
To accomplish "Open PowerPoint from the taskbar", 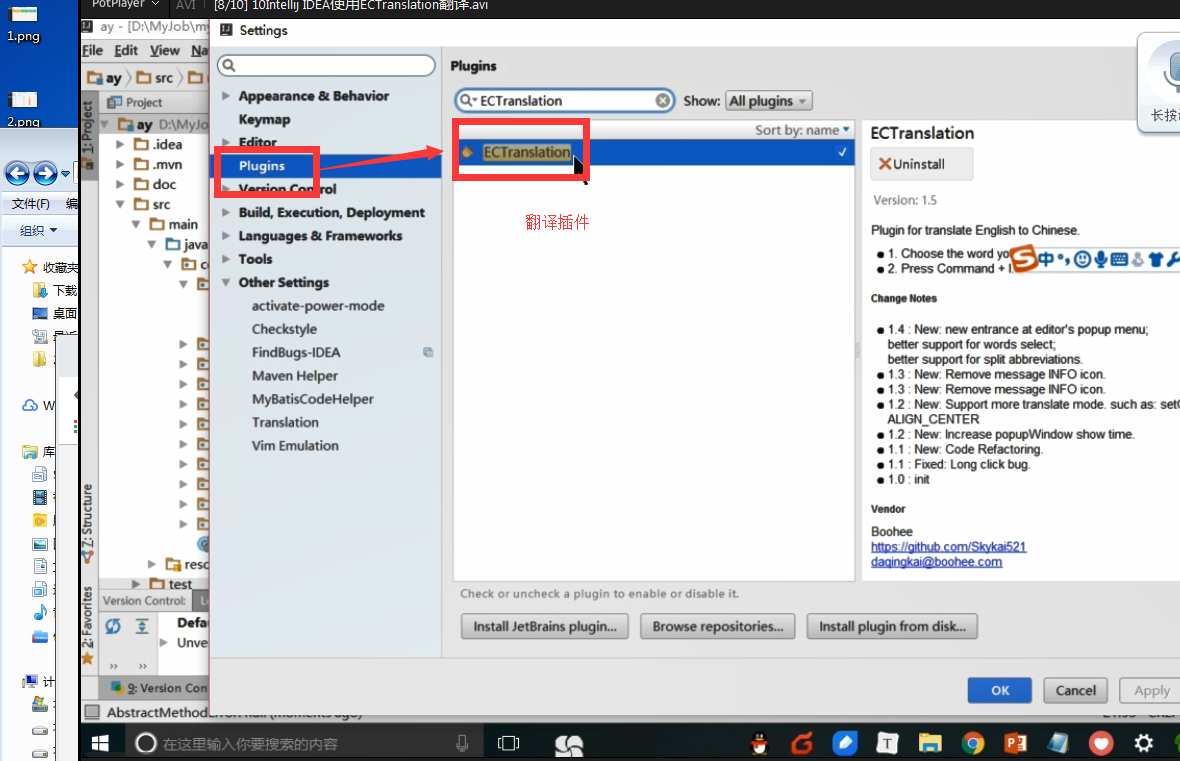I will pos(1015,744).
